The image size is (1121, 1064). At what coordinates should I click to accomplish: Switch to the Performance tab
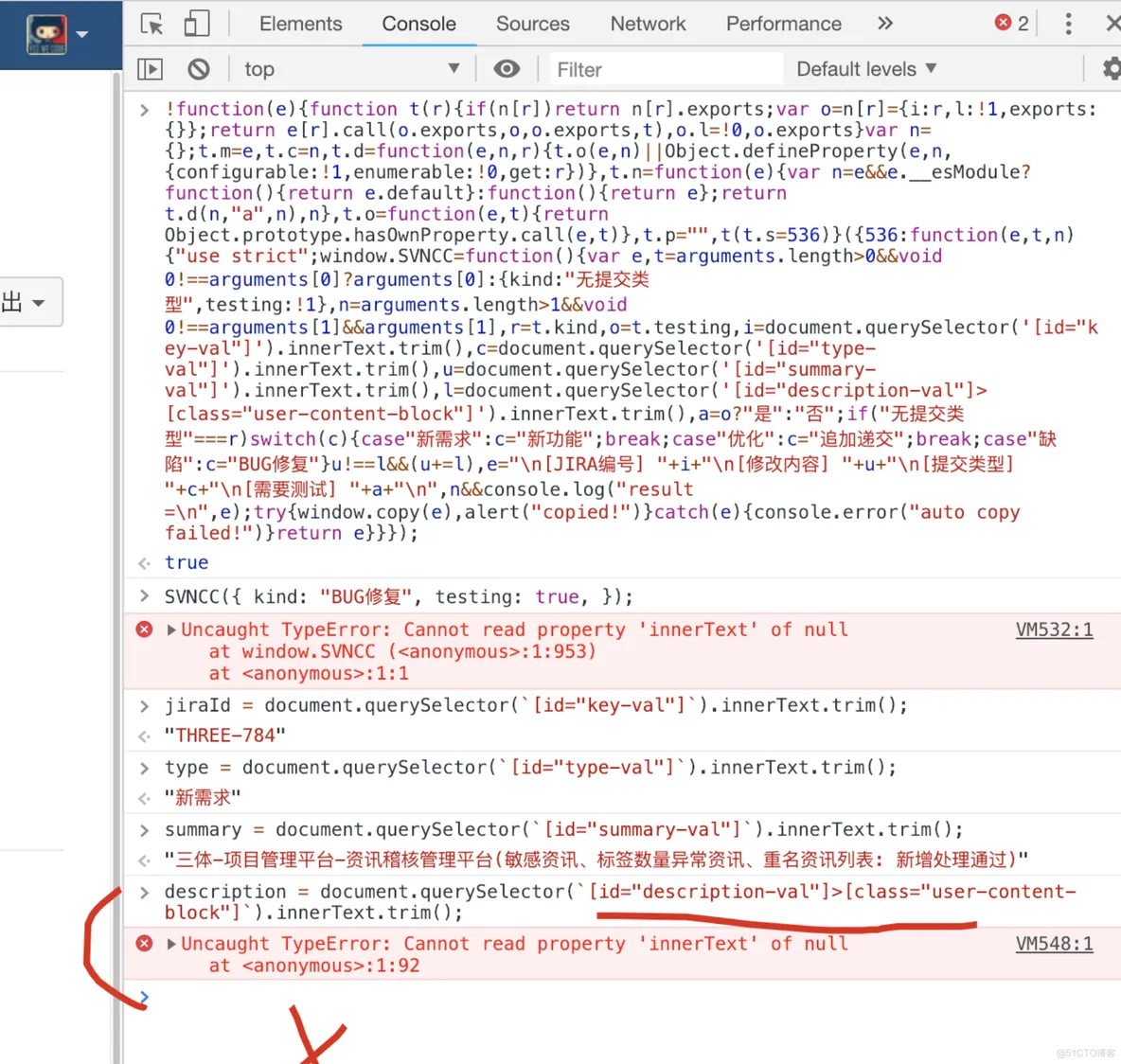784,24
